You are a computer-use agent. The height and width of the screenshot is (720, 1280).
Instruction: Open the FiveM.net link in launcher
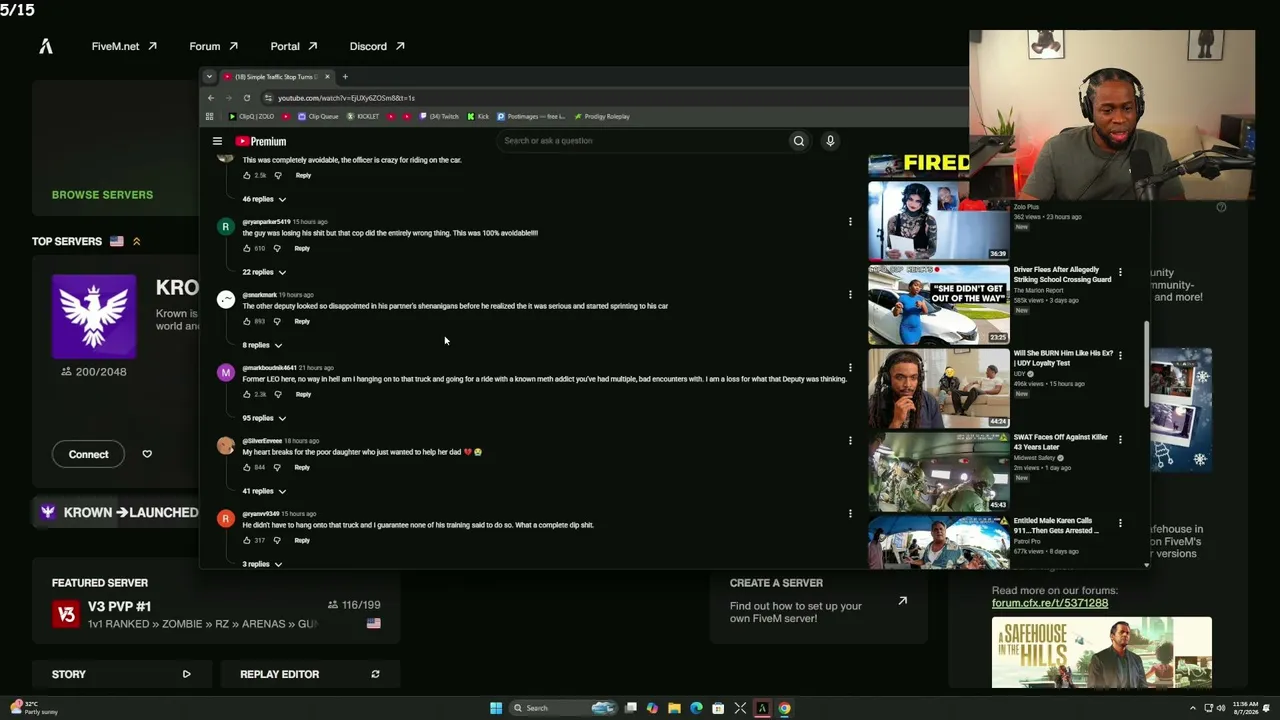pyautogui.click(x=124, y=46)
